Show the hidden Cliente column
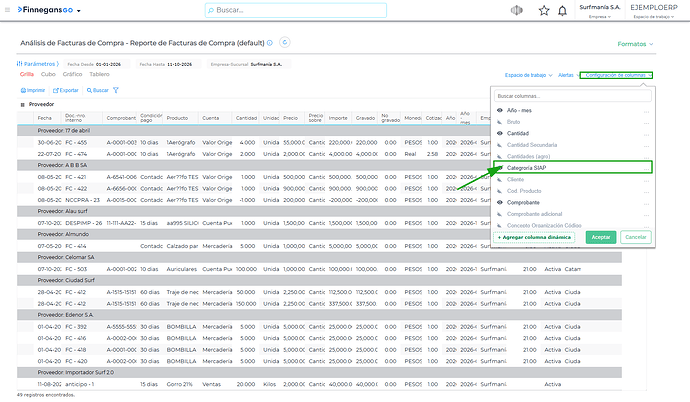Image resolution: width=690 pixels, height=402 pixels. coord(499,179)
